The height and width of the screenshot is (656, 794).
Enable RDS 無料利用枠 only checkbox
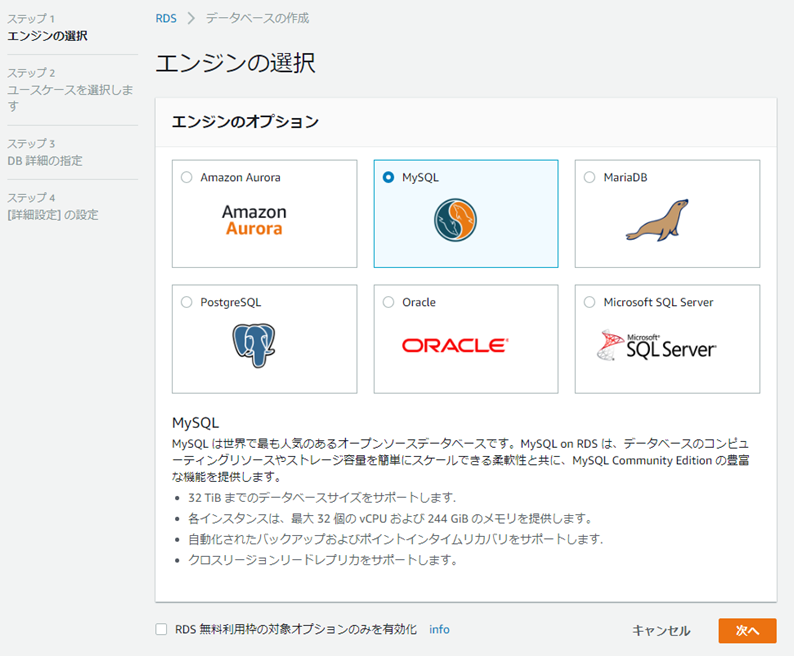162,630
